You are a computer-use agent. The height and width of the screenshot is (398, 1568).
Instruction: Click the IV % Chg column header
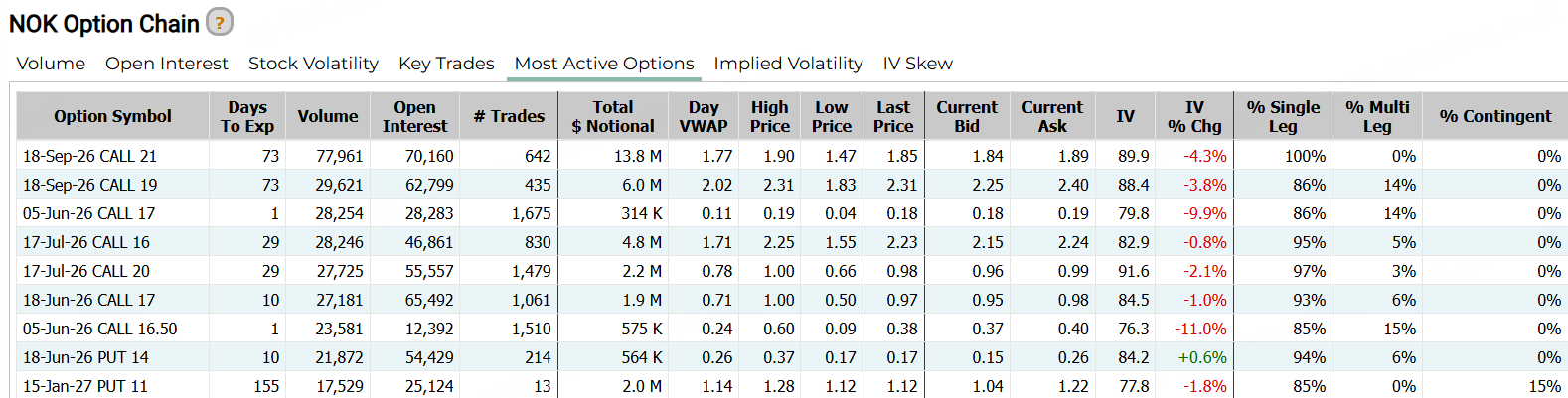(1194, 116)
